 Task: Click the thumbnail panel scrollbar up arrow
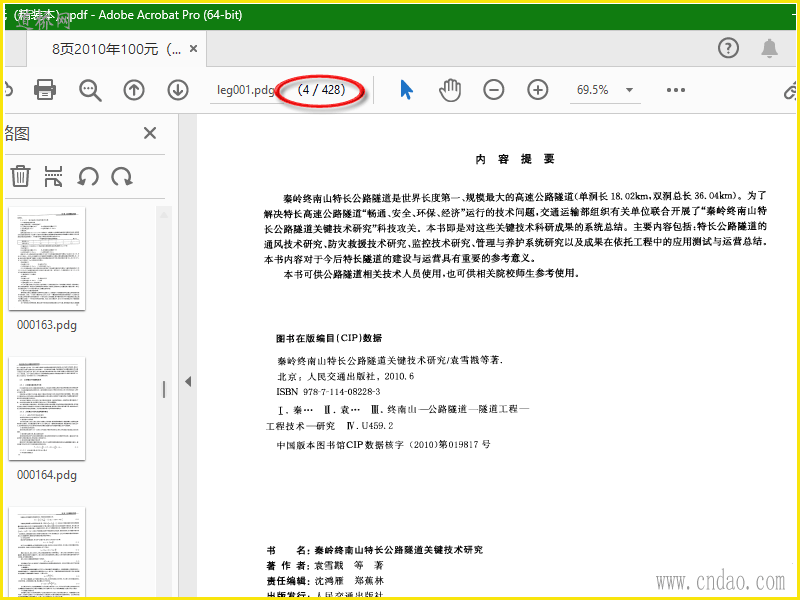click(x=164, y=215)
